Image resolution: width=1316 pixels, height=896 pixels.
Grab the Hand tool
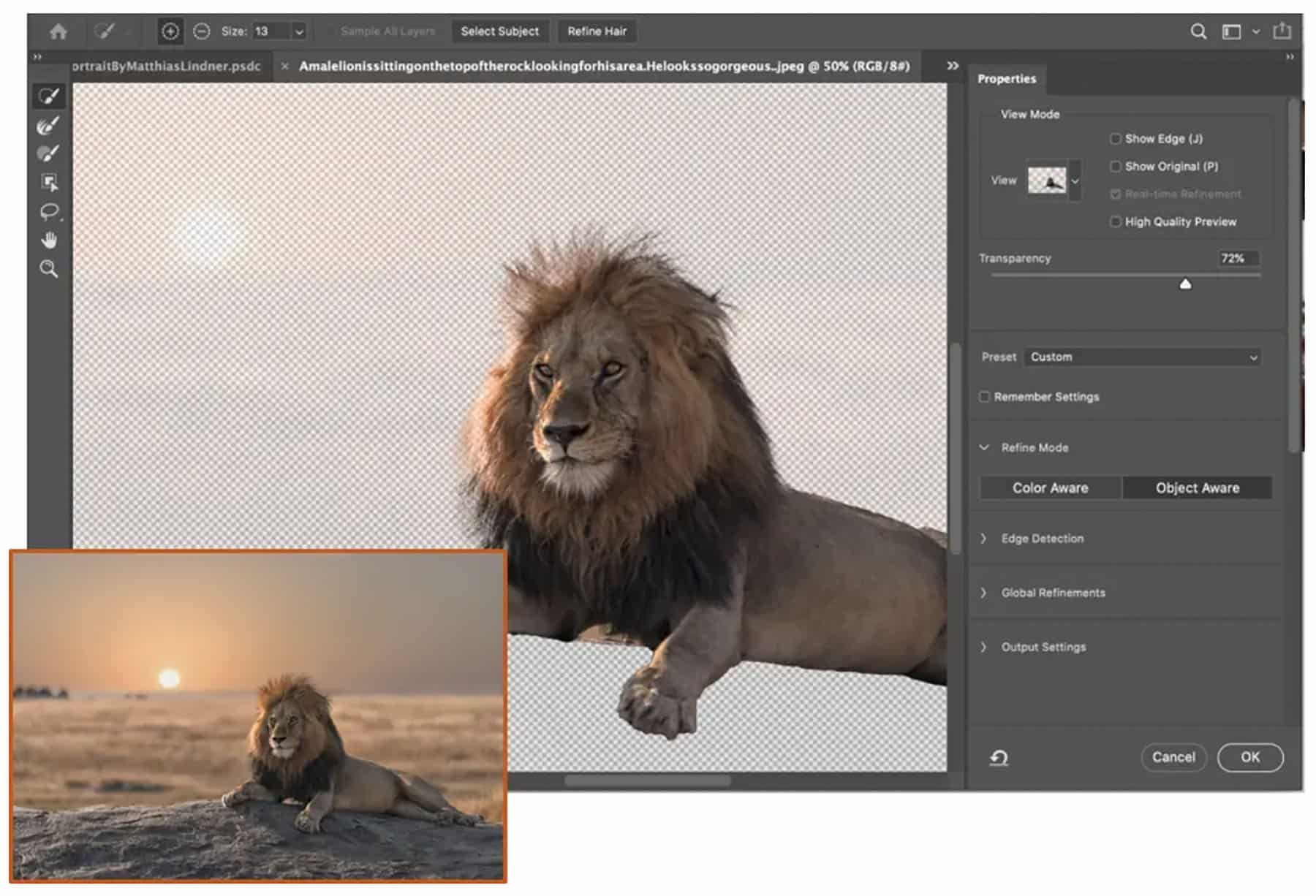[x=48, y=241]
